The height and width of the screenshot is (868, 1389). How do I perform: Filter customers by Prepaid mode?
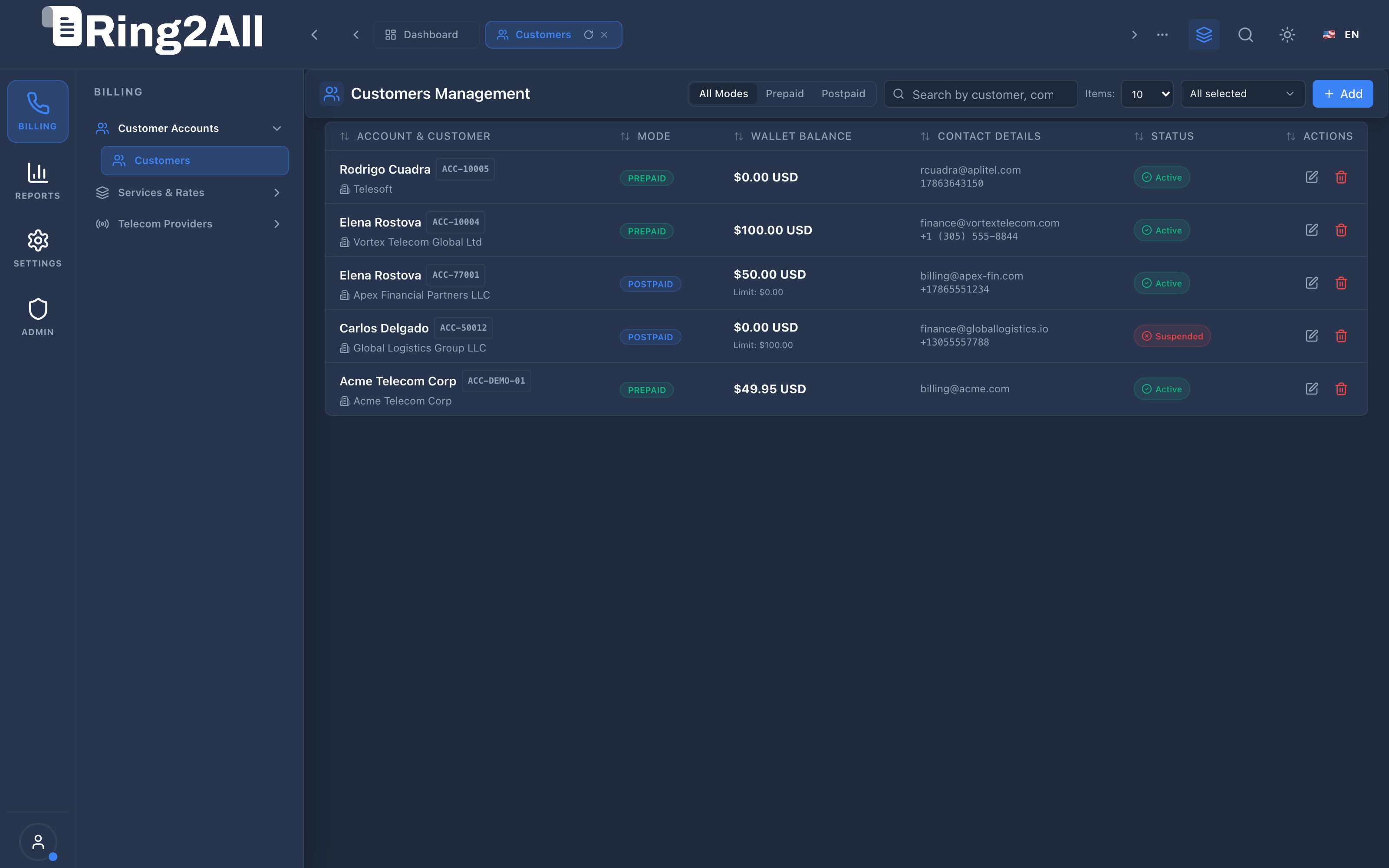(785, 94)
